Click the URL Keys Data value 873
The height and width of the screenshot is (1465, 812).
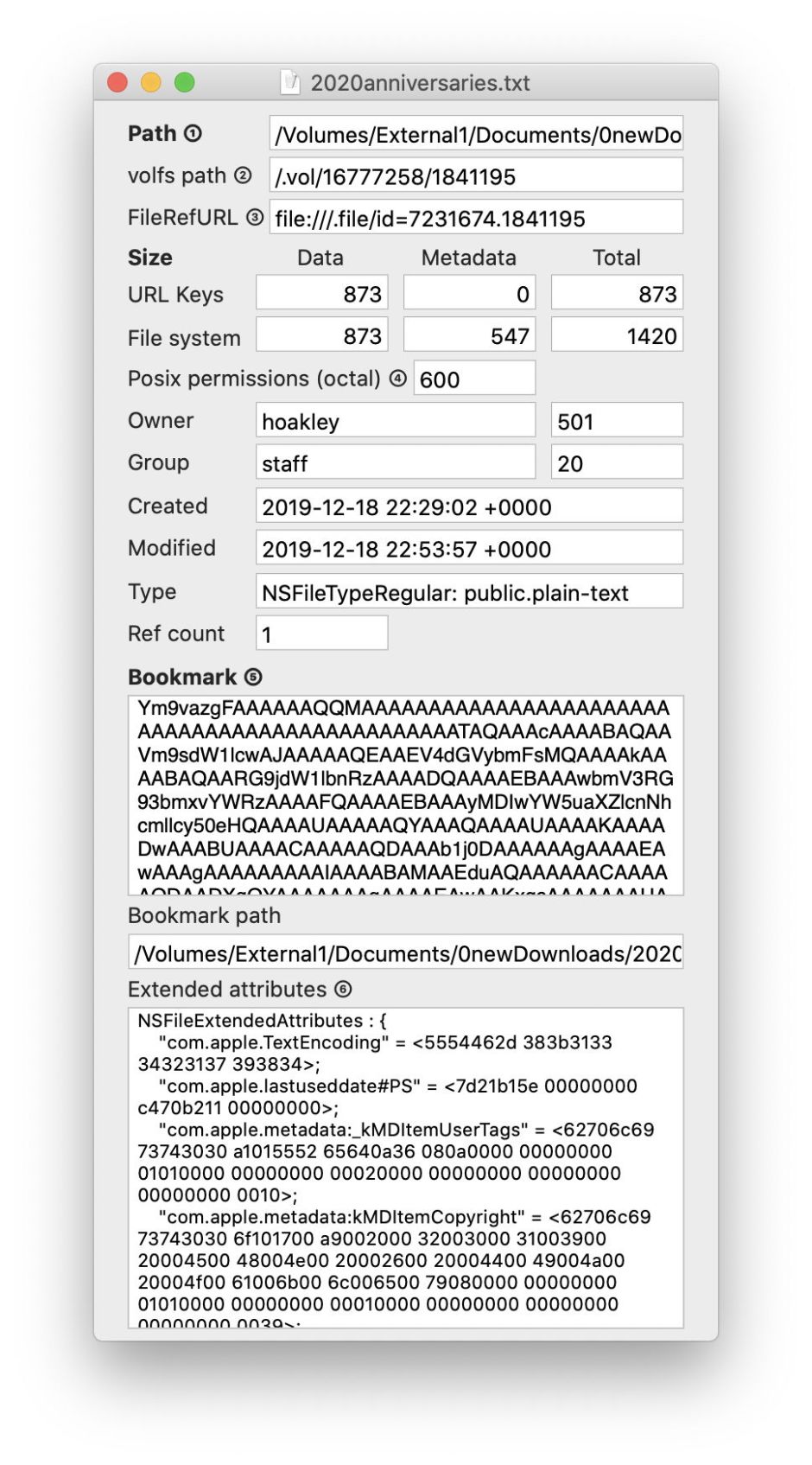(x=320, y=293)
